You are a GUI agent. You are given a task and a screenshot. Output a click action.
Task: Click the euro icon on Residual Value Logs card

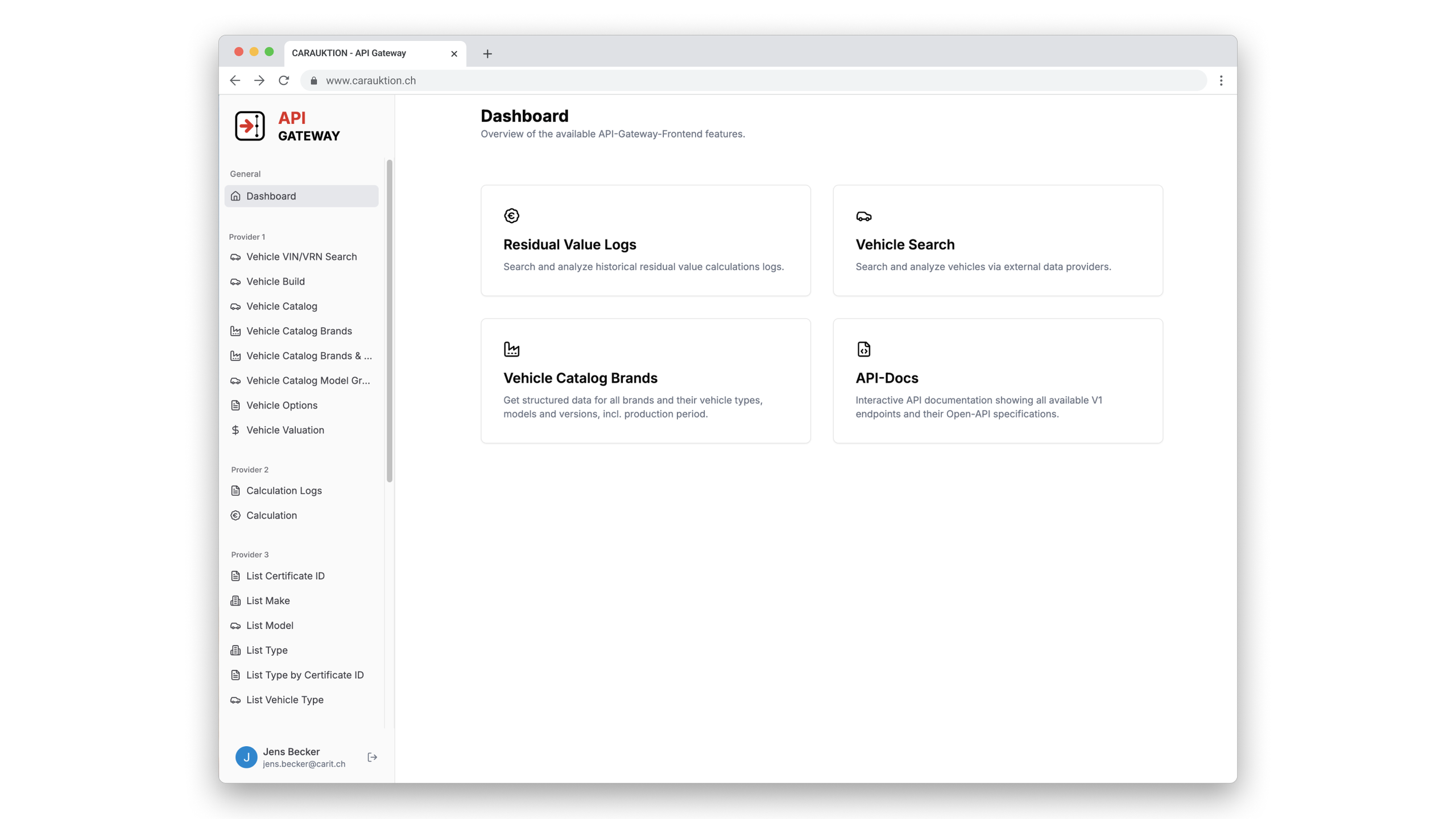[511, 216]
